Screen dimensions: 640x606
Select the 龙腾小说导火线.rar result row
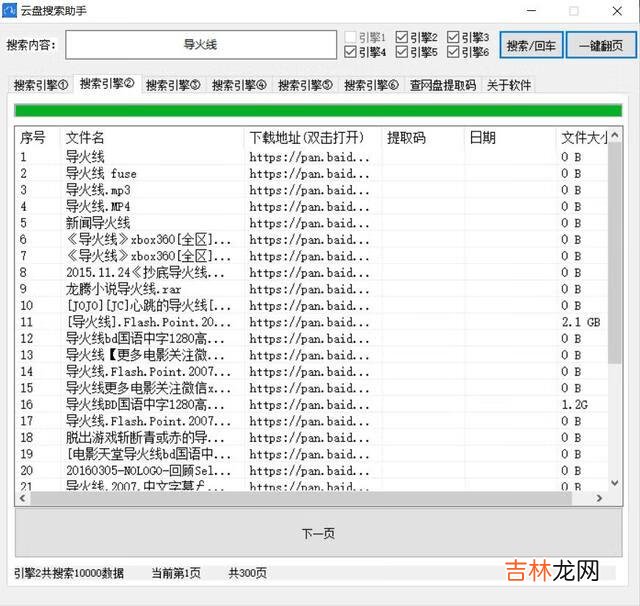tap(150, 289)
